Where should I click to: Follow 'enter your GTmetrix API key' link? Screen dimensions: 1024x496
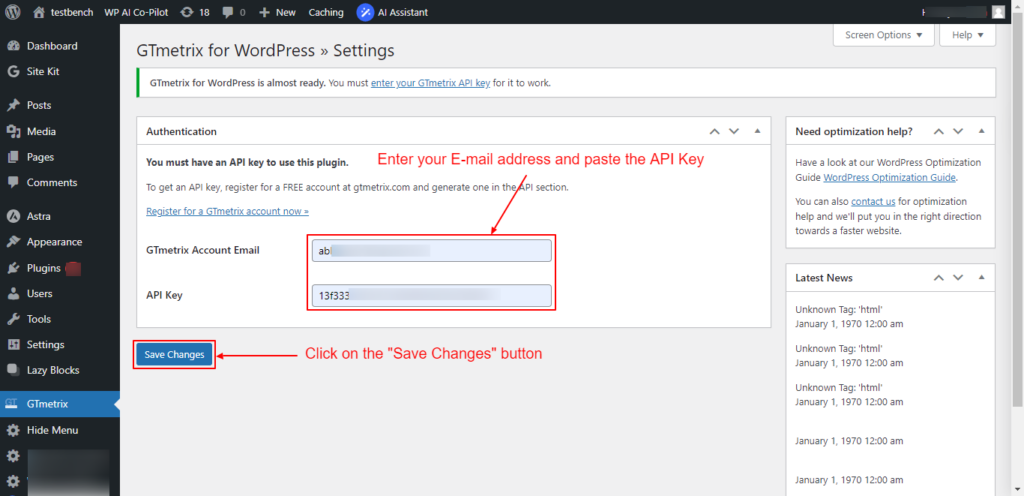click(x=430, y=84)
